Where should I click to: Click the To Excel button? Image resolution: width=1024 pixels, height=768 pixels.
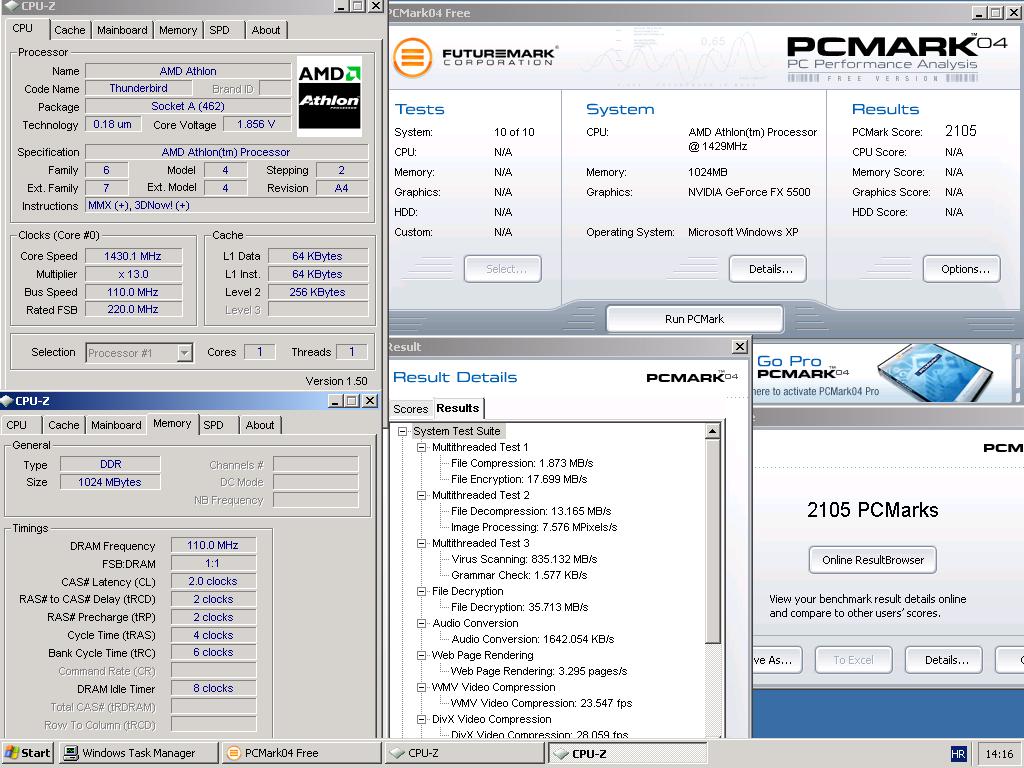853,660
